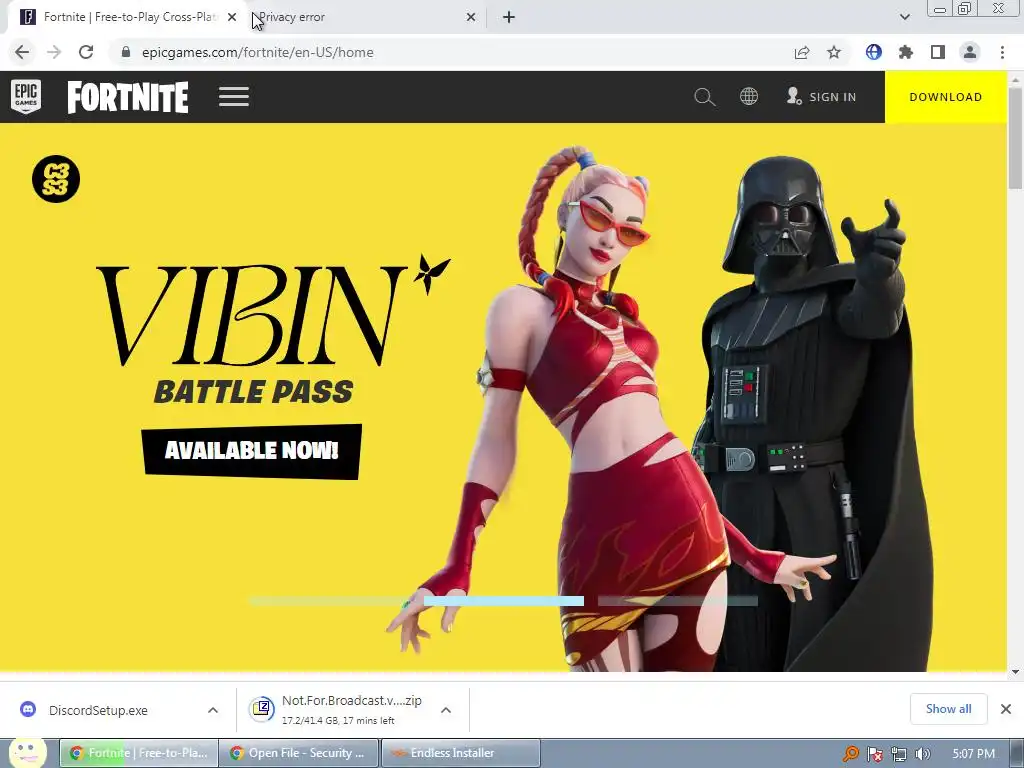Expand DiscordSetup.exe download options chevron
Screen dimensions: 1024x768
tap(213, 710)
